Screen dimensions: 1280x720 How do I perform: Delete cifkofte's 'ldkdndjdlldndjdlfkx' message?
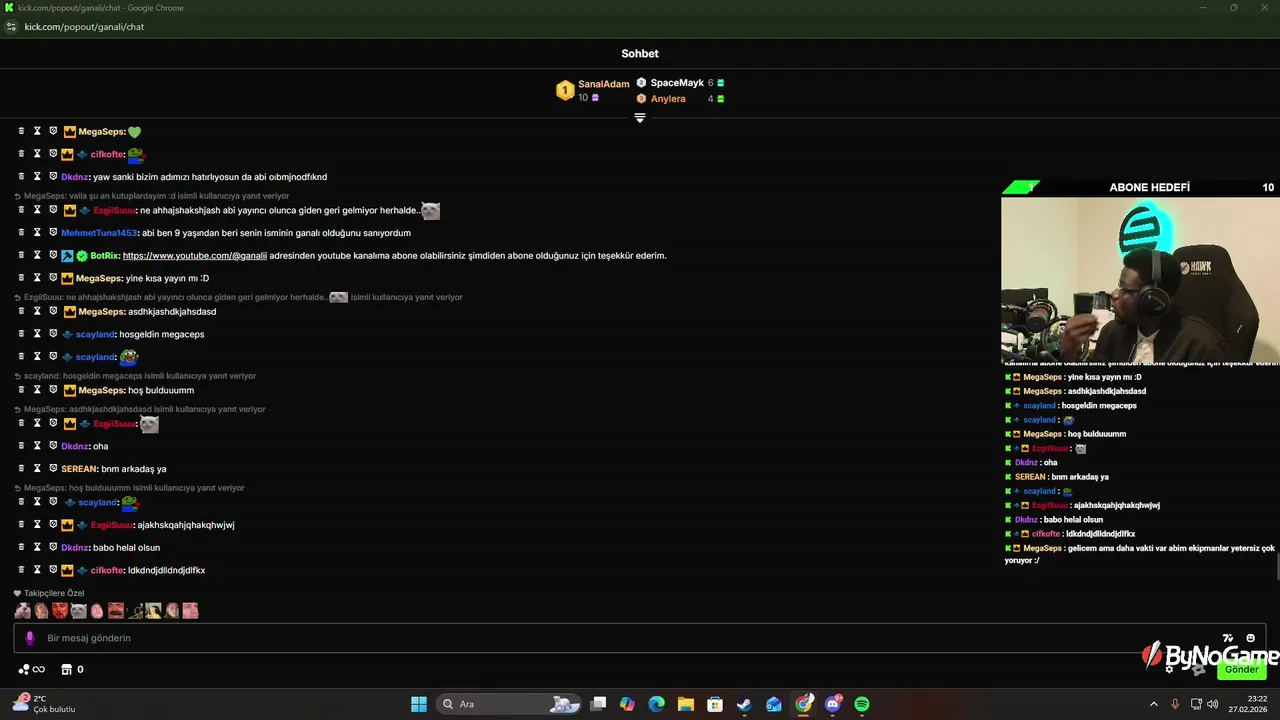[x=21, y=570]
